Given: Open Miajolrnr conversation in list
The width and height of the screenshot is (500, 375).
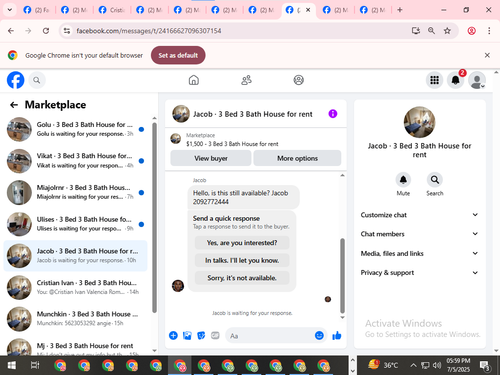Looking at the screenshot, I should point(75,192).
